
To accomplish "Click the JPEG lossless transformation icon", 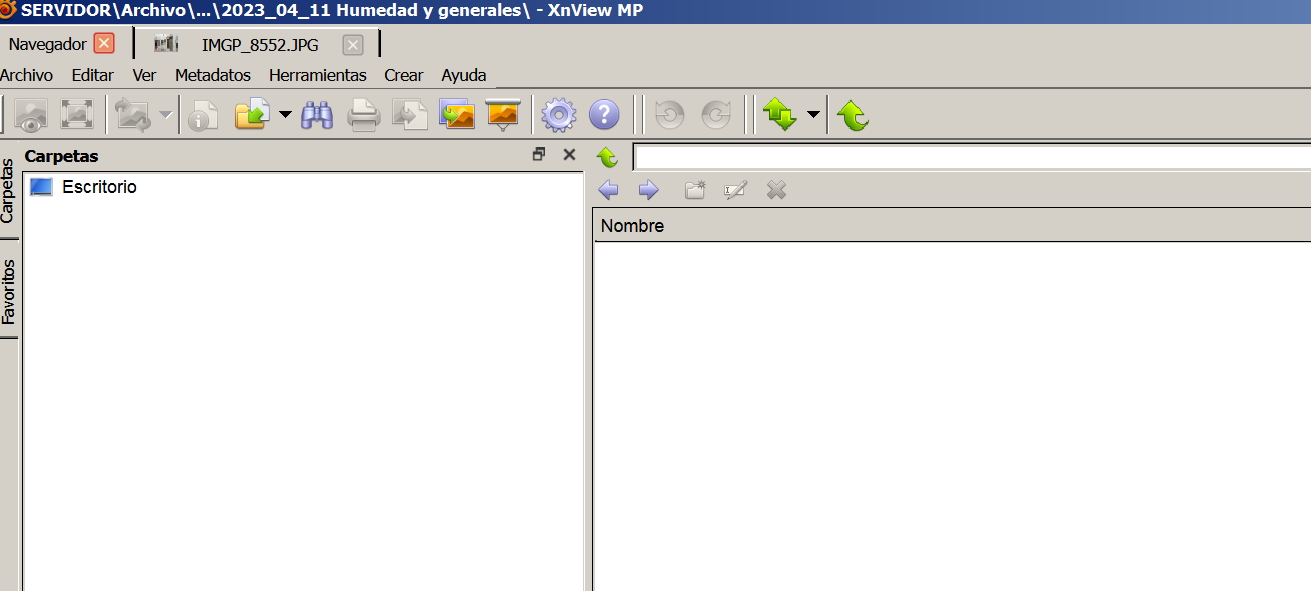I will (x=133, y=115).
